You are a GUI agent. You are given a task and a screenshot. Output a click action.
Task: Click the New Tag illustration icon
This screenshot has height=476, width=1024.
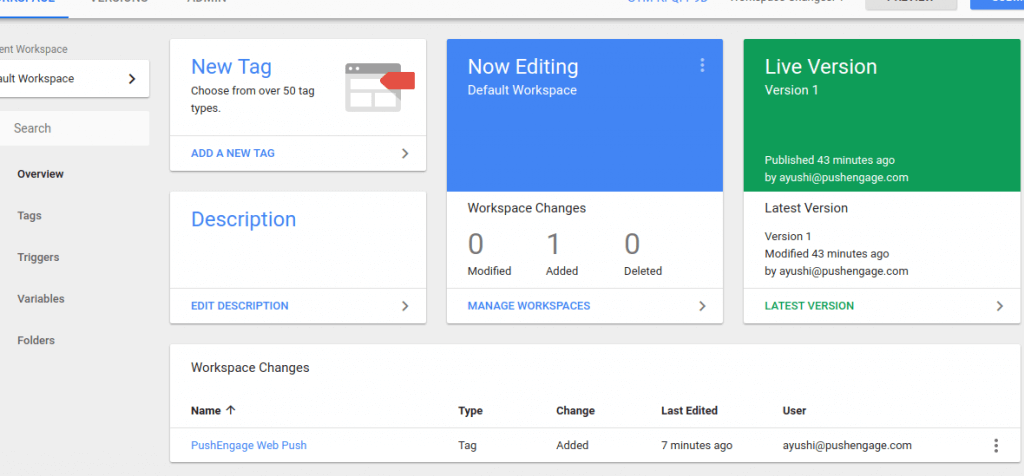380,87
